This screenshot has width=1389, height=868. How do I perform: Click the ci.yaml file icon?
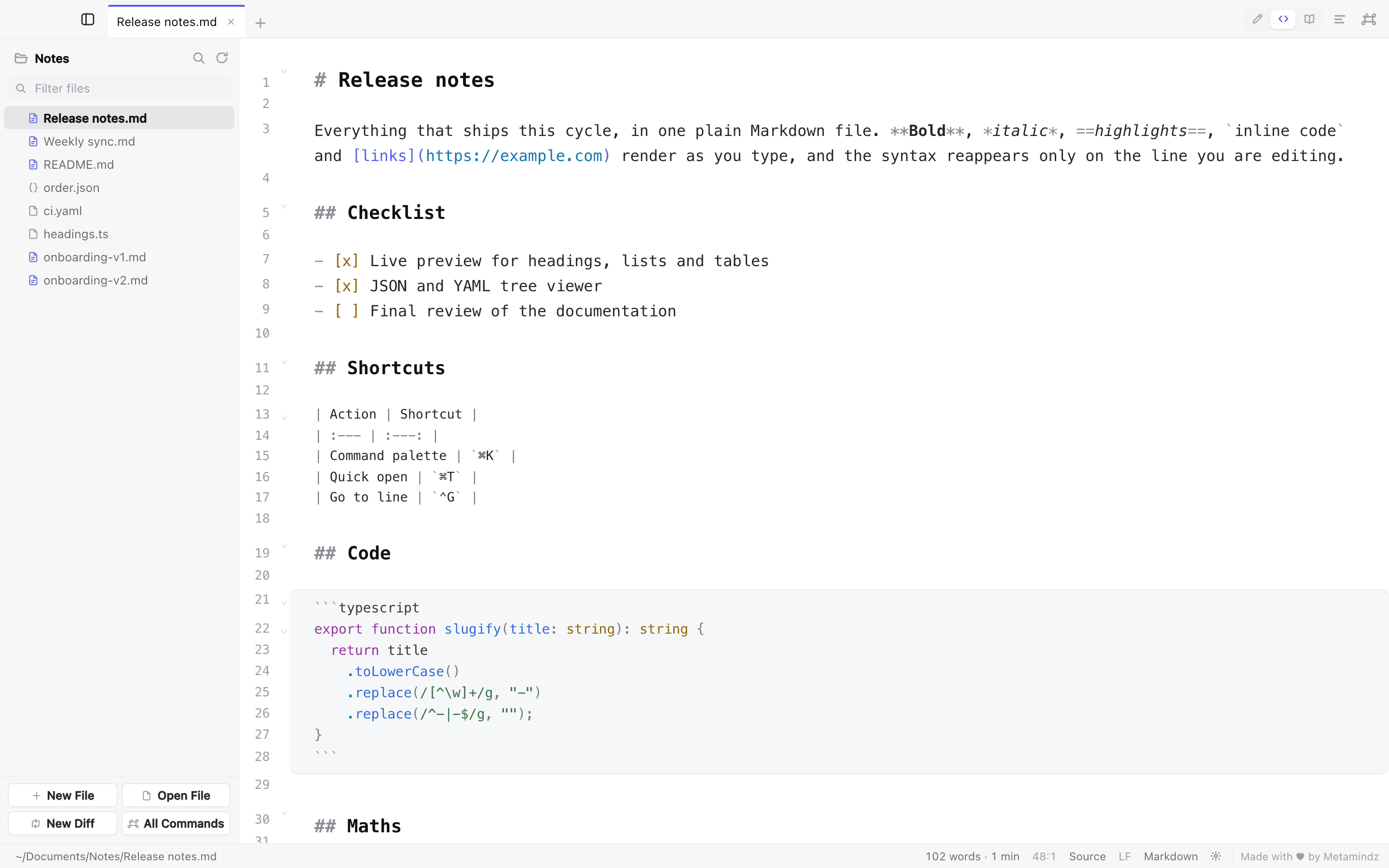[x=33, y=211]
